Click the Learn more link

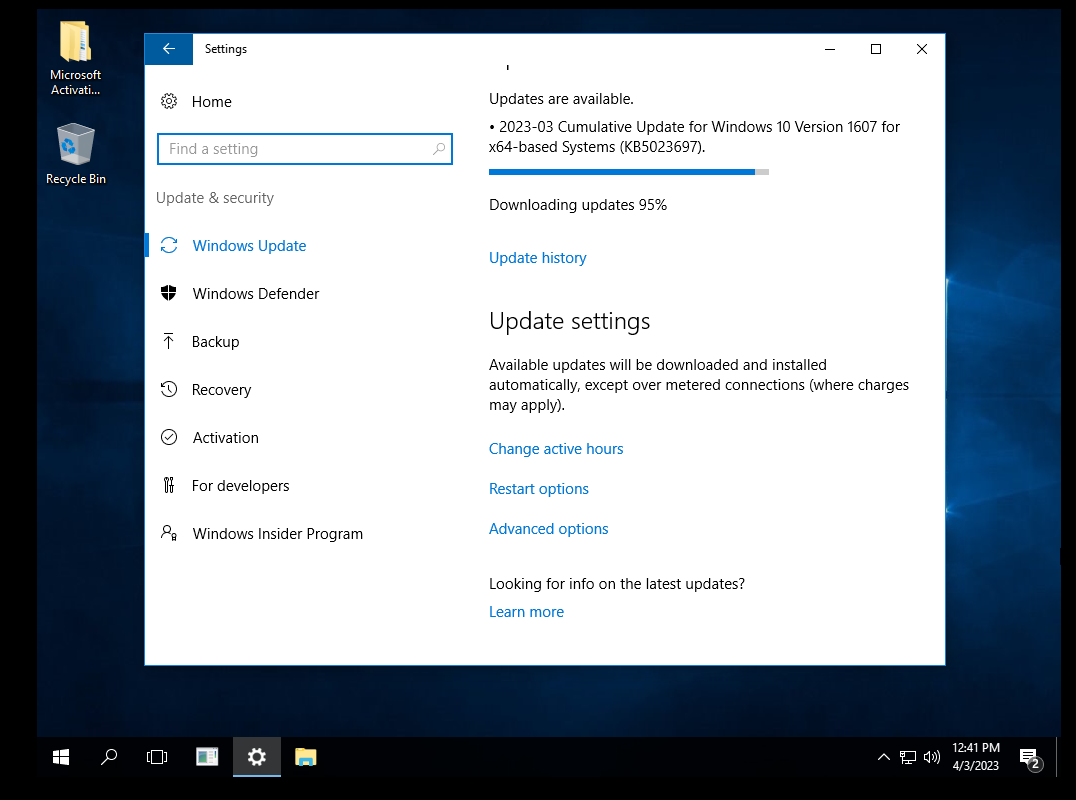pyautogui.click(x=526, y=612)
